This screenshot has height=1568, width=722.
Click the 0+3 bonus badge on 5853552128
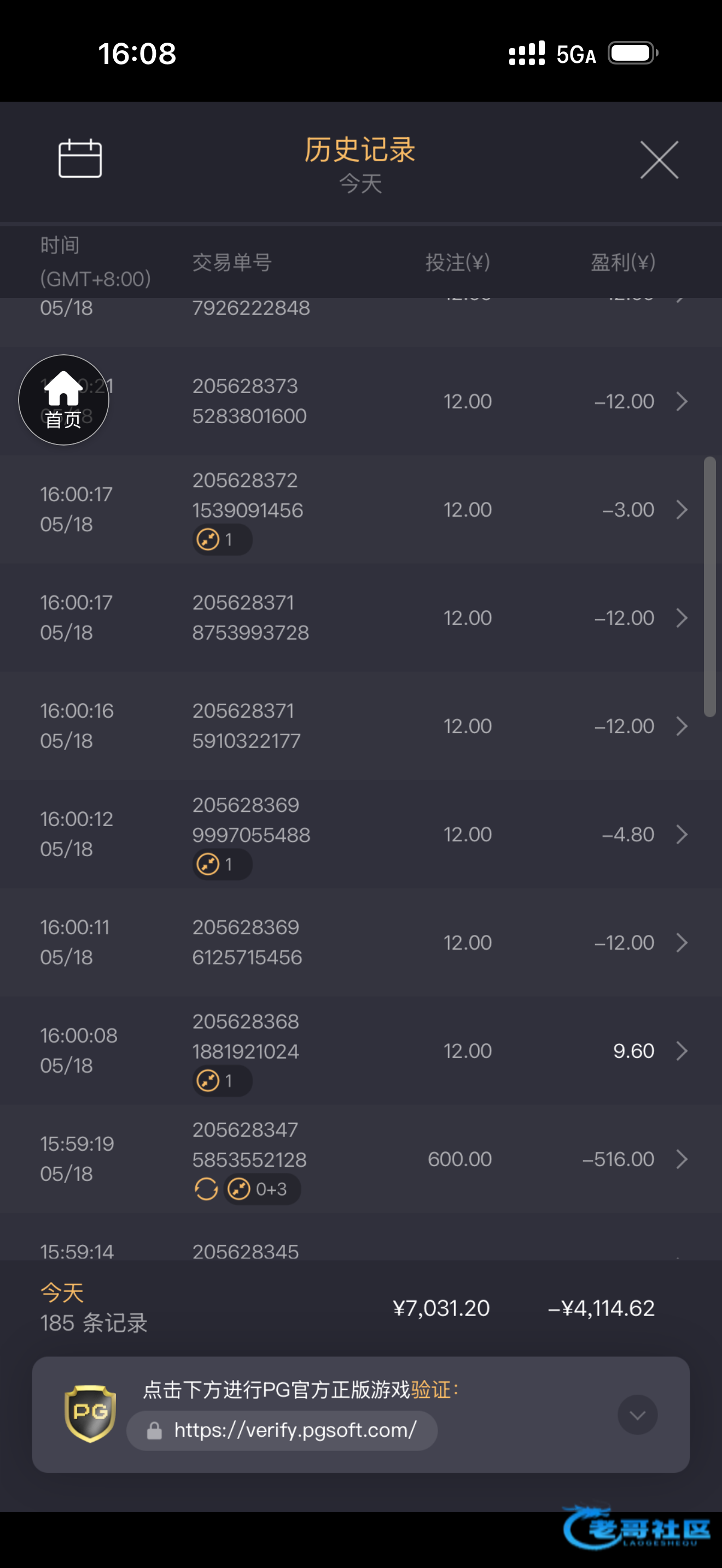coord(262,1189)
